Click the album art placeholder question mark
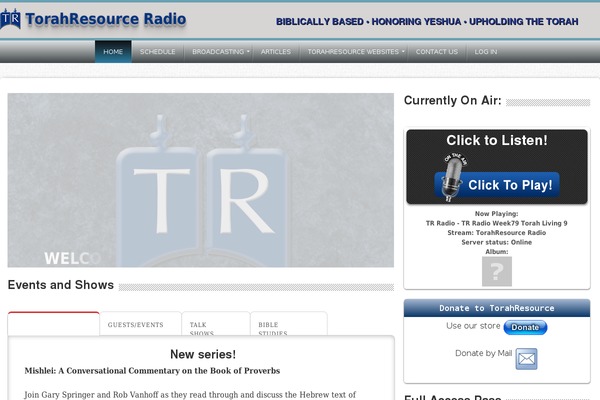This screenshot has height=400, width=600. click(x=497, y=271)
